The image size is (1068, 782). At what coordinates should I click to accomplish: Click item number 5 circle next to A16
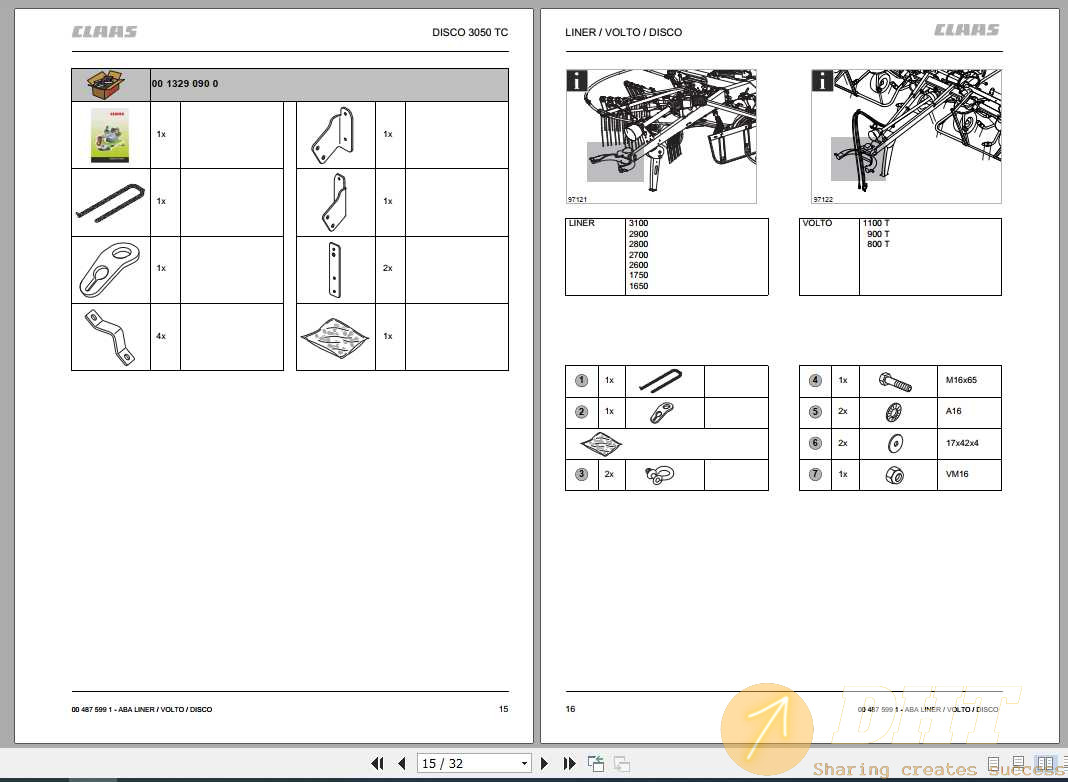[x=815, y=411]
